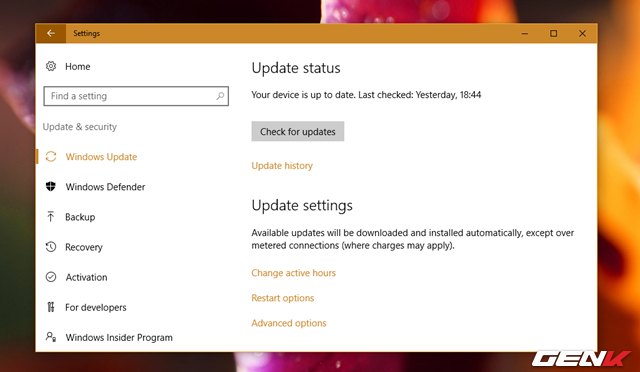Go back using the title bar arrow
This screenshot has height=372, width=640.
(51, 33)
